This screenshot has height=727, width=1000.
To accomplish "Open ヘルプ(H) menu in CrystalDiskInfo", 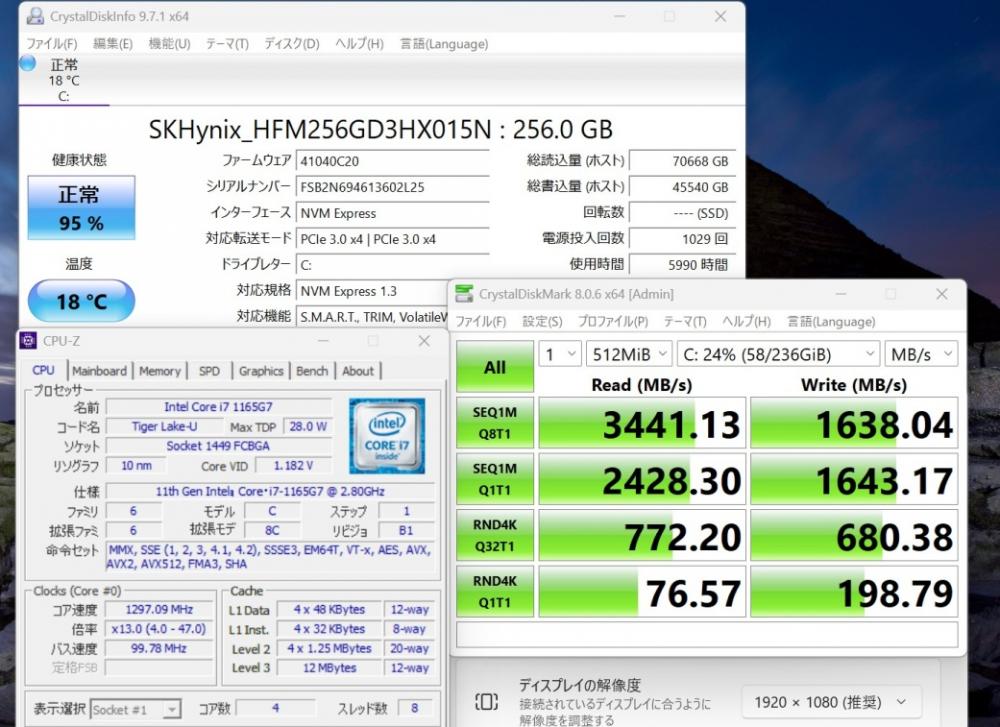I will 360,43.
